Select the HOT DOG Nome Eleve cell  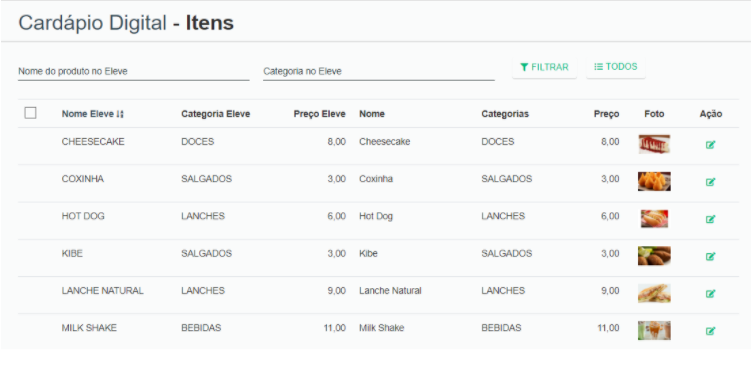(x=83, y=216)
